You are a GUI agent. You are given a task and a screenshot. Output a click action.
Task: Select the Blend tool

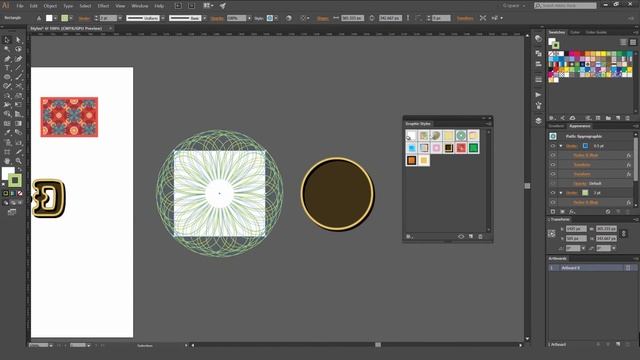coord(18,133)
